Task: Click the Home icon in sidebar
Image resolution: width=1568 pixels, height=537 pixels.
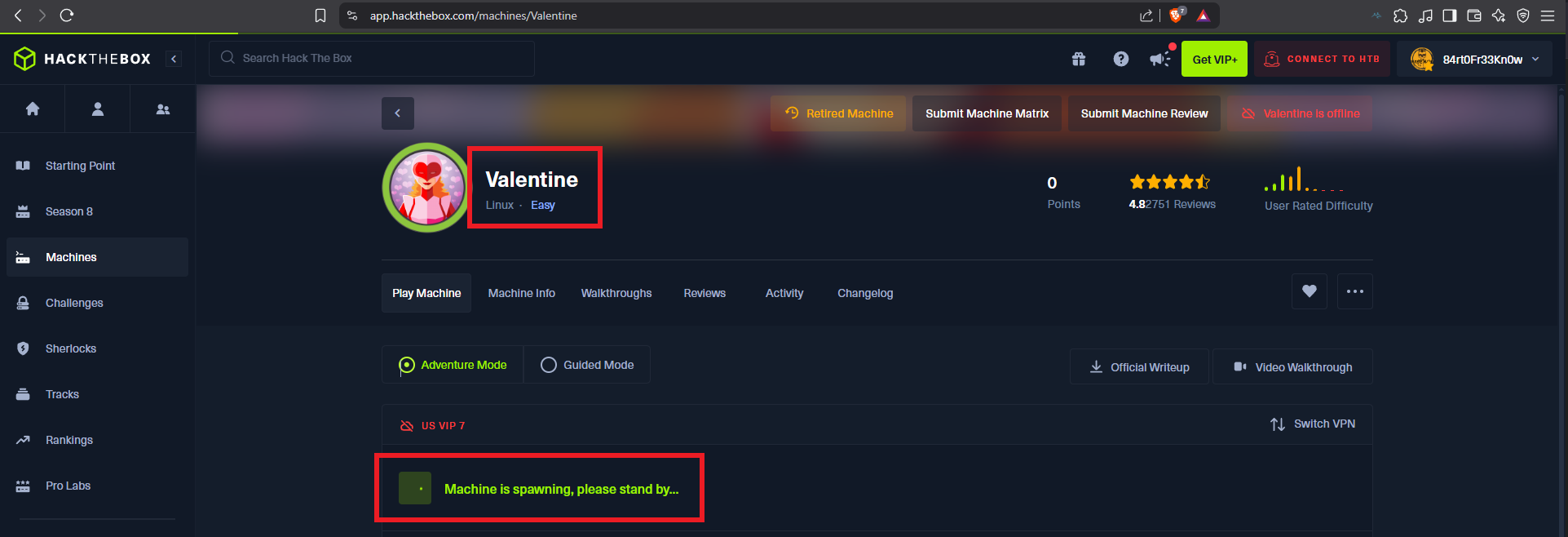Action: click(33, 109)
